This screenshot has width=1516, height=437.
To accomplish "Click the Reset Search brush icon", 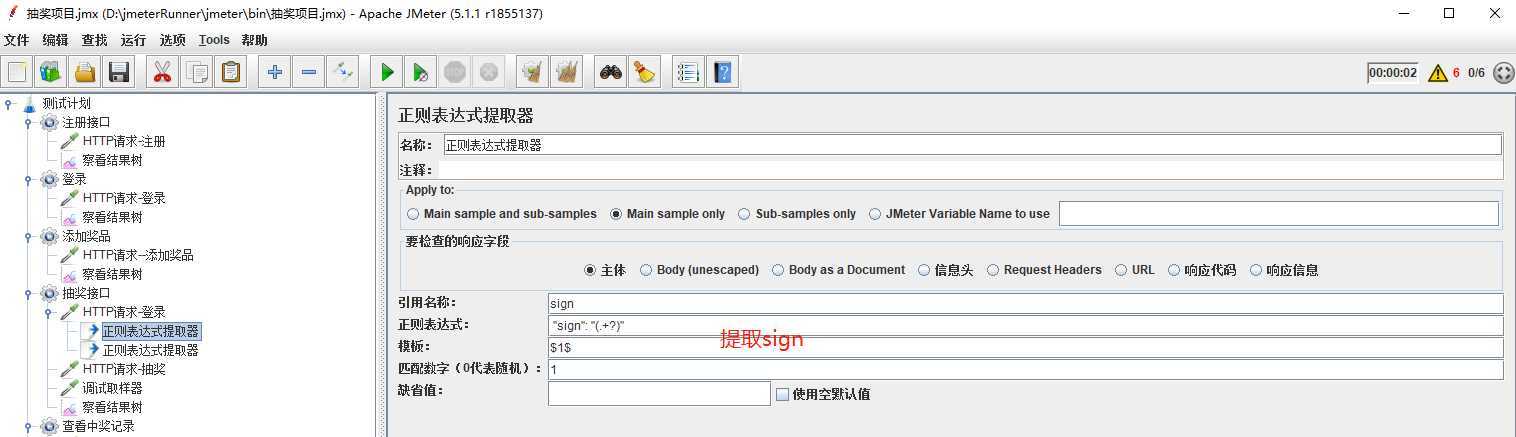I will coord(644,72).
